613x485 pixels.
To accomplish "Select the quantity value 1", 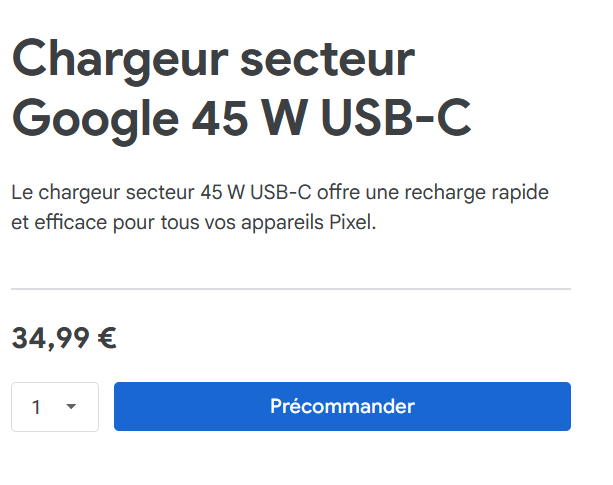I will 37,407.
